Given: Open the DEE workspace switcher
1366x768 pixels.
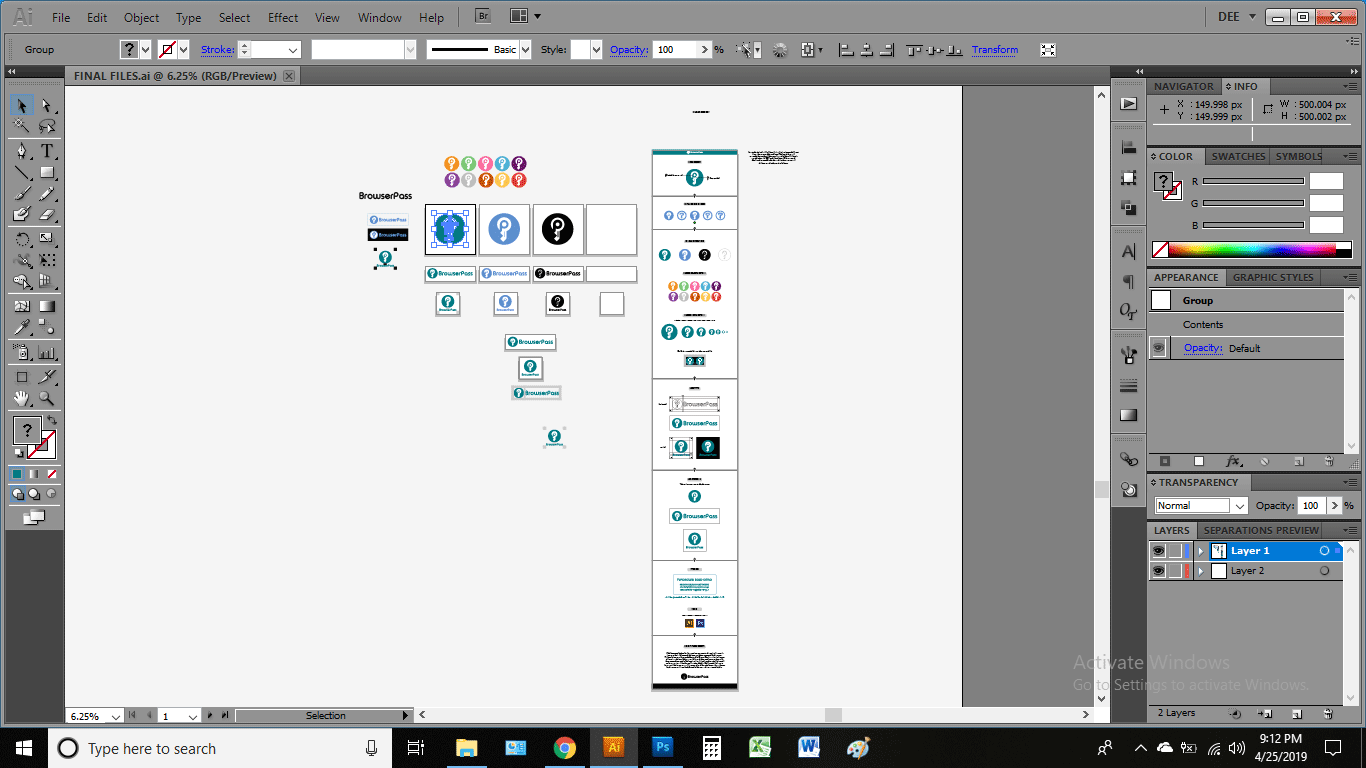Looking at the screenshot, I should tap(1235, 17).
